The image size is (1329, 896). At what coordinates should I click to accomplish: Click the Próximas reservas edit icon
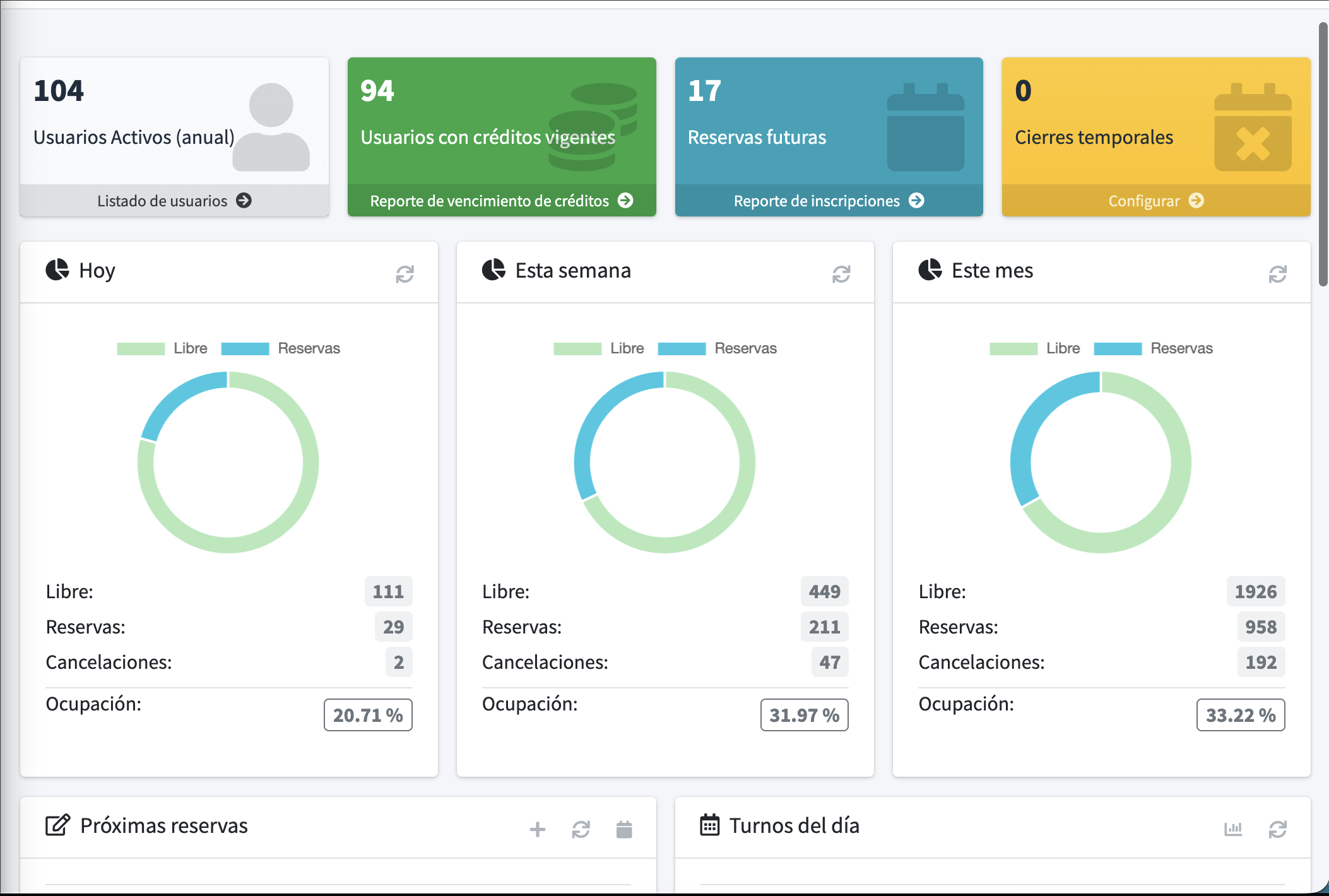click(x=57, y=825)
